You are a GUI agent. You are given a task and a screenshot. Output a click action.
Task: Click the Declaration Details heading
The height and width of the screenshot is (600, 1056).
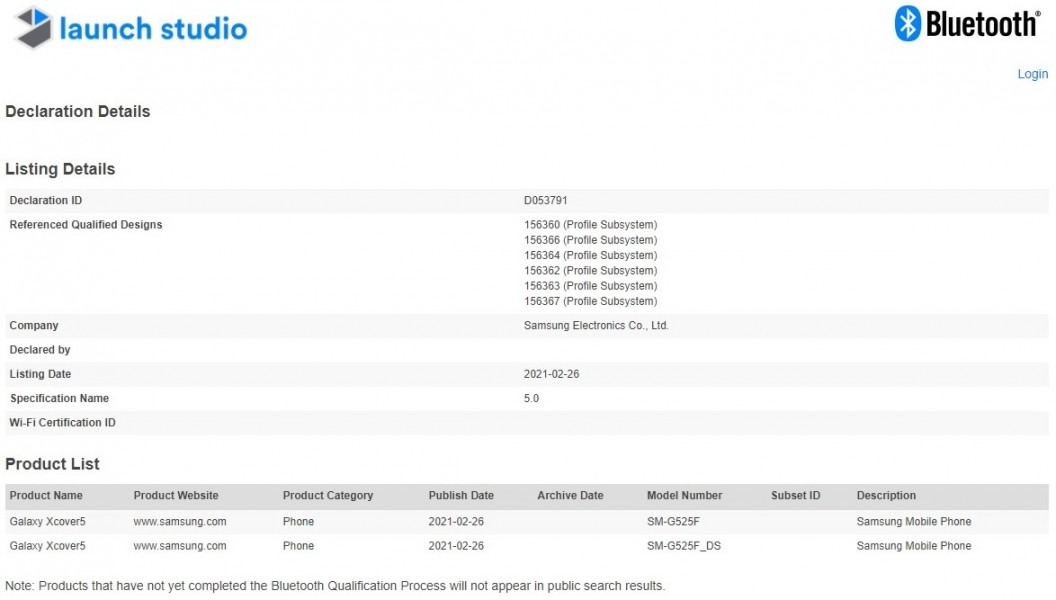pyautogui.click(x=77, y=112)
